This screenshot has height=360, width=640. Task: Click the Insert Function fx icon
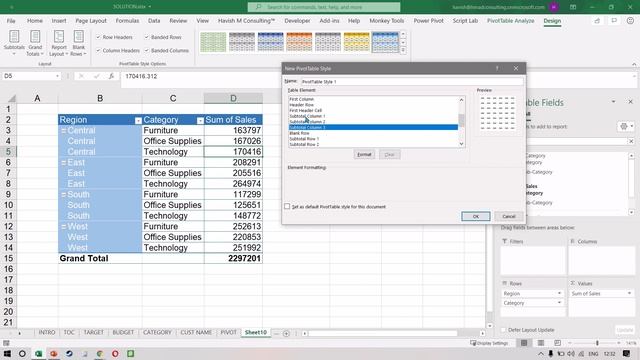pyautogui.click(x=111, y=76)
